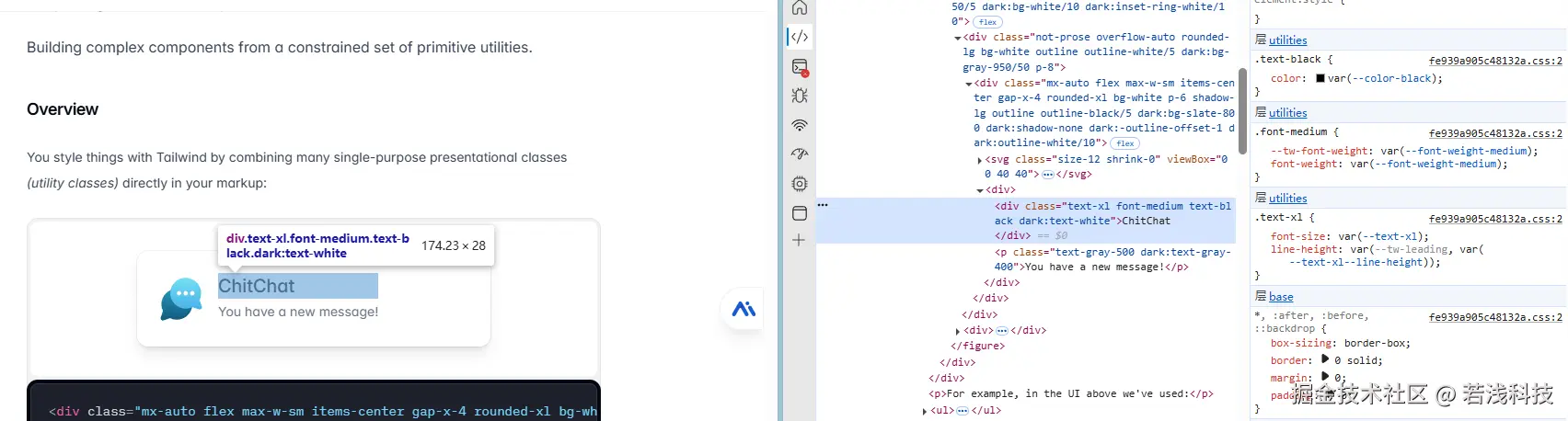Click the .text-black selector

(x=1288, y=59)
